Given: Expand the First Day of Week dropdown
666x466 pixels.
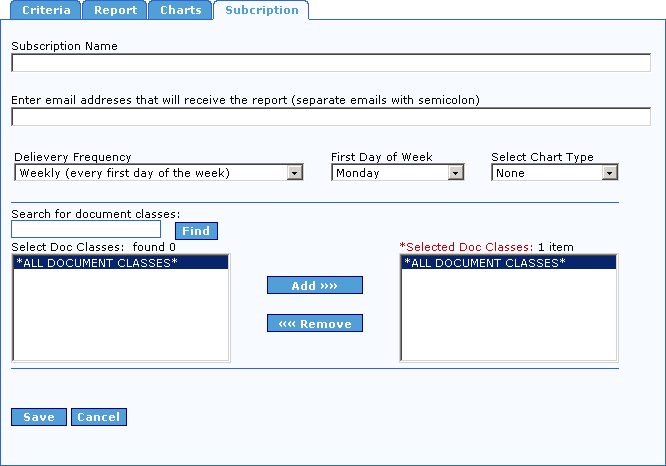Looking at the screenshot, I should click(x=398, y=173).
